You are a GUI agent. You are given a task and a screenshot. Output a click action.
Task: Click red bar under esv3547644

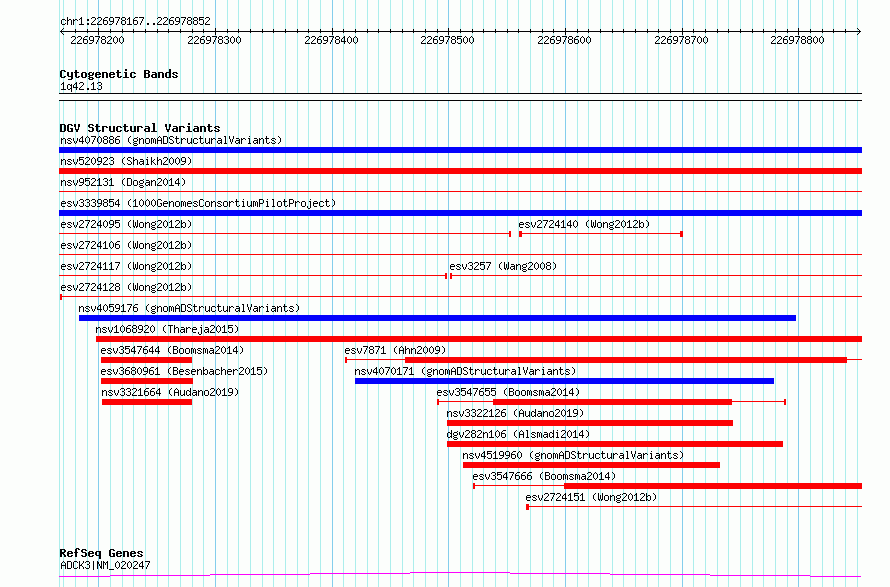coord(146,360)
